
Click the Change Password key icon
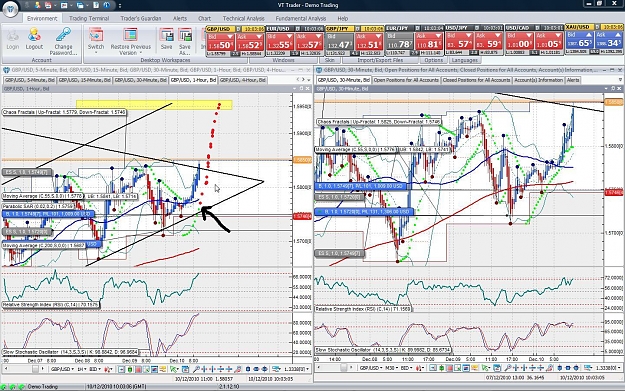[63, 34]
